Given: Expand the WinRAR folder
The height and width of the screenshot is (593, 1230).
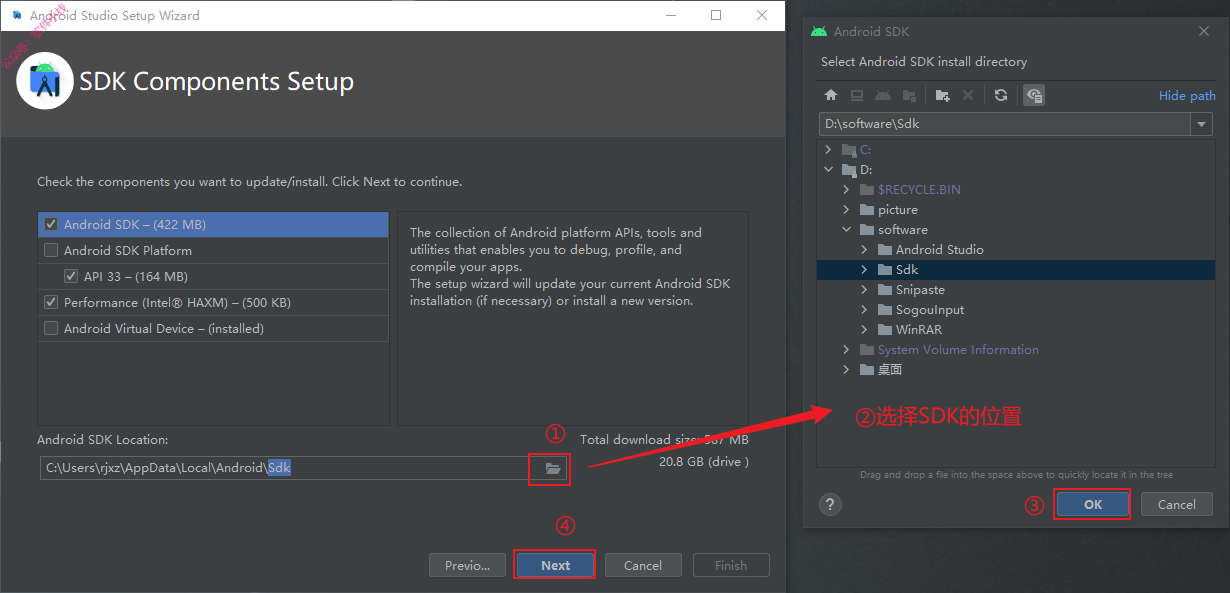Looking at the screenshot, I should pos(864,330).
